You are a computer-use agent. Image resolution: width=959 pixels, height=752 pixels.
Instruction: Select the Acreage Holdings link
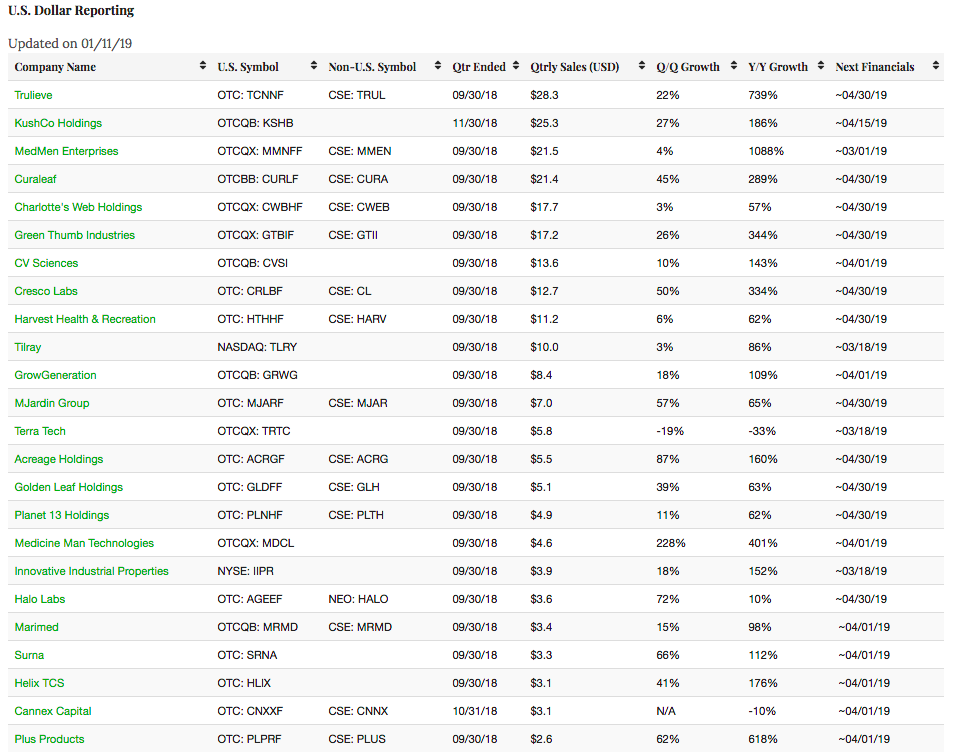(x=58, y=459)
